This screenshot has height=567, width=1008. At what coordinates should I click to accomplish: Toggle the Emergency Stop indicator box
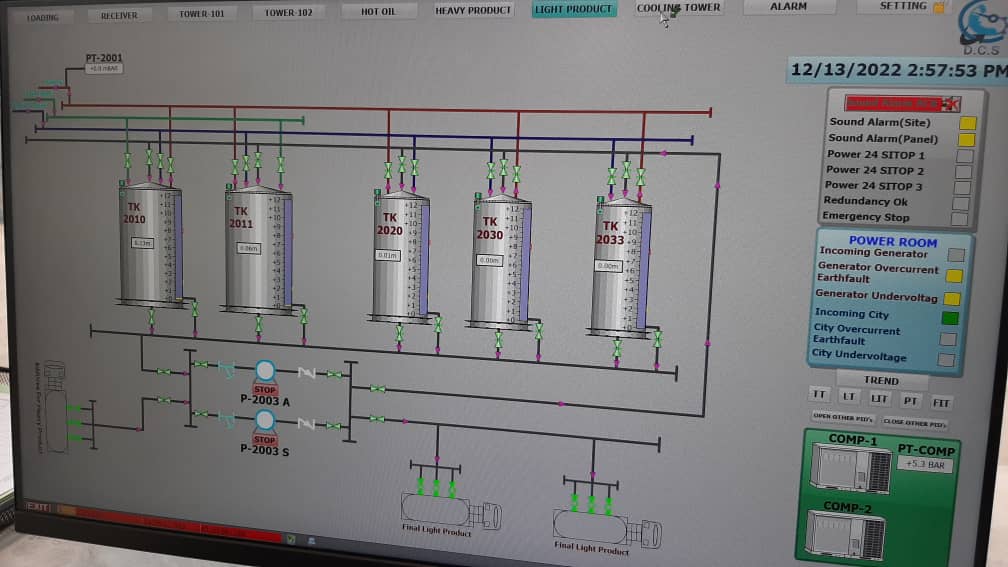[960, 218]
